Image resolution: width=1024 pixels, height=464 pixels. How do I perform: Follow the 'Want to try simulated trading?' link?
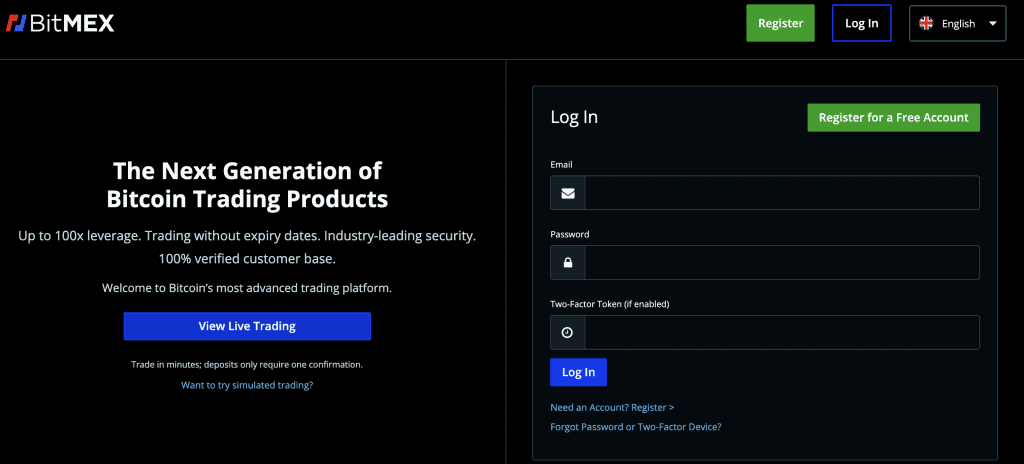247,385
